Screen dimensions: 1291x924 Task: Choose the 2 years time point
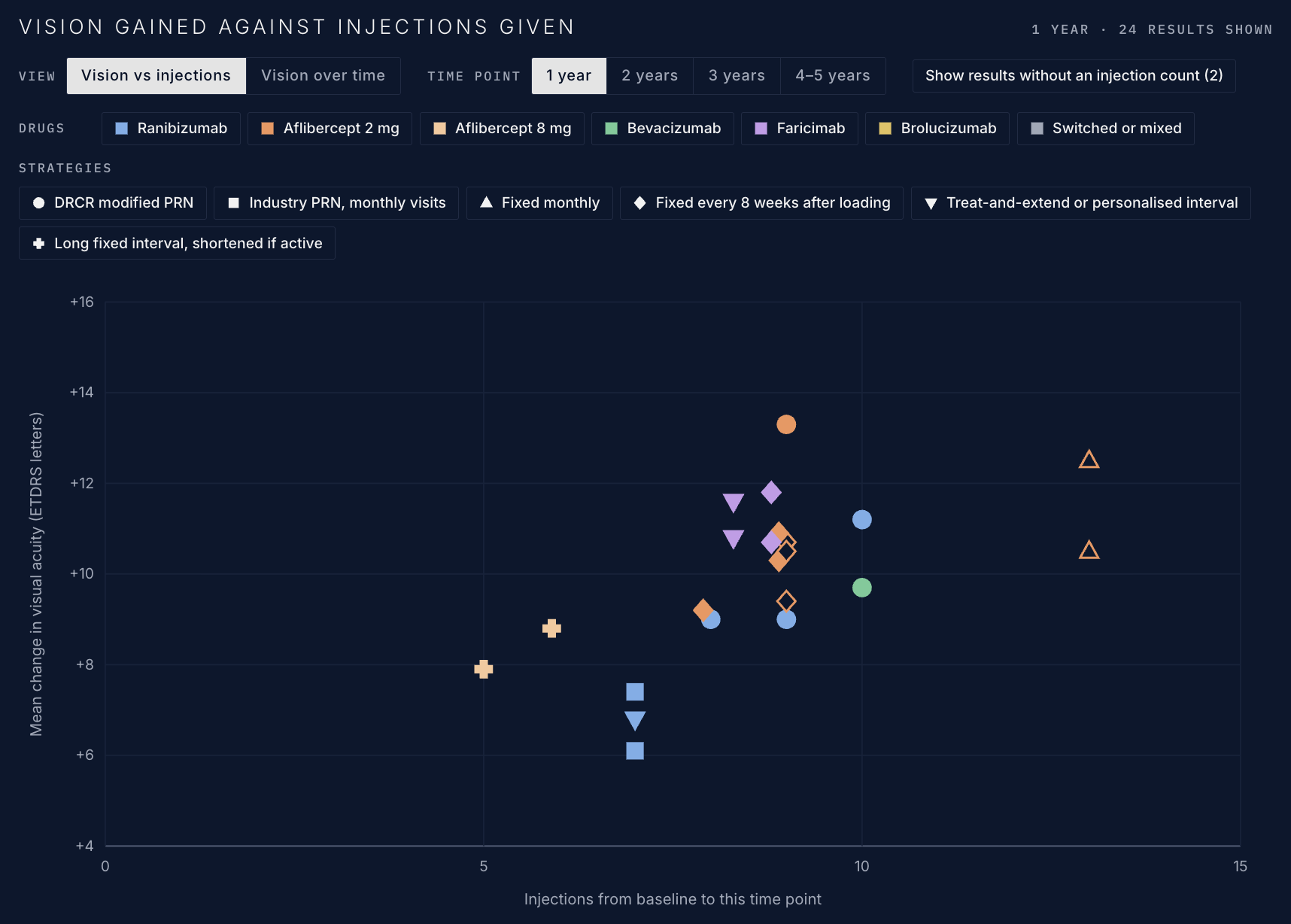(x=649, y=76)
